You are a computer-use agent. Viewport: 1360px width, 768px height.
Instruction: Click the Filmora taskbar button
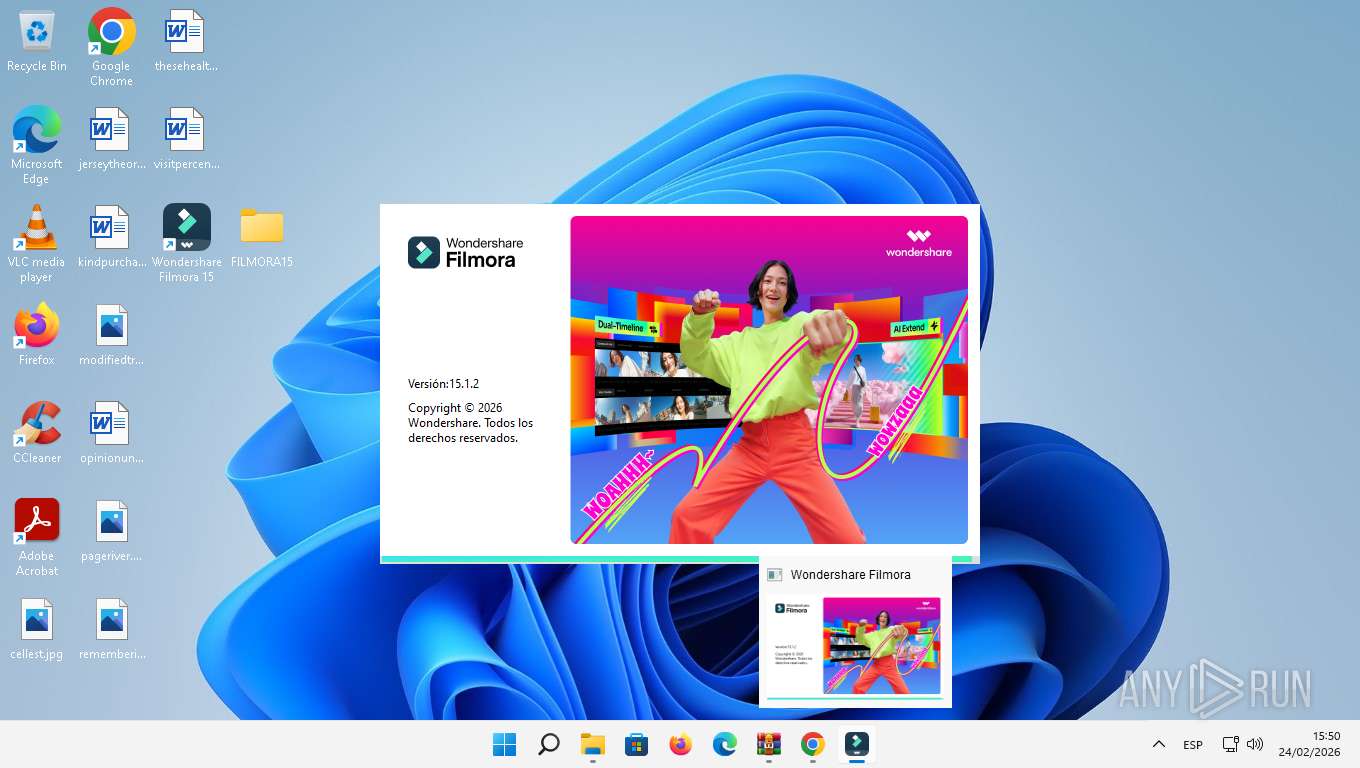[x=857, y=744]
